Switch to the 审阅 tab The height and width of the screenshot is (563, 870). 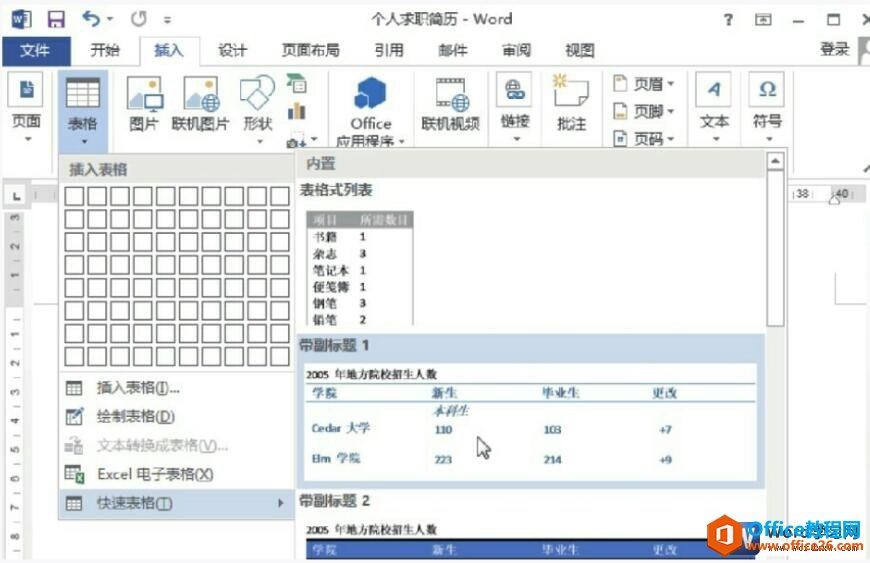[517, 50]
